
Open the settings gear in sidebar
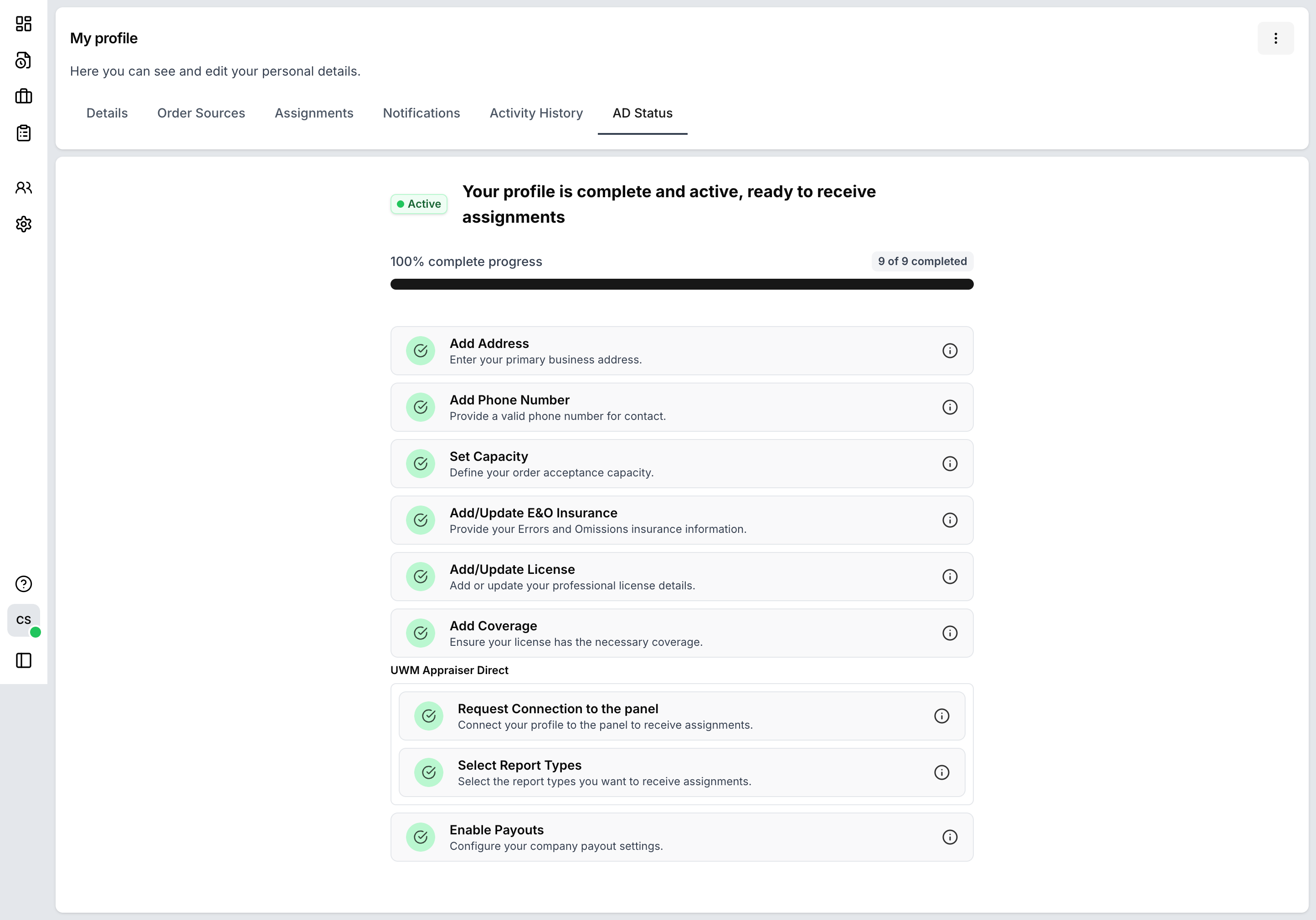tap(24, 224)
